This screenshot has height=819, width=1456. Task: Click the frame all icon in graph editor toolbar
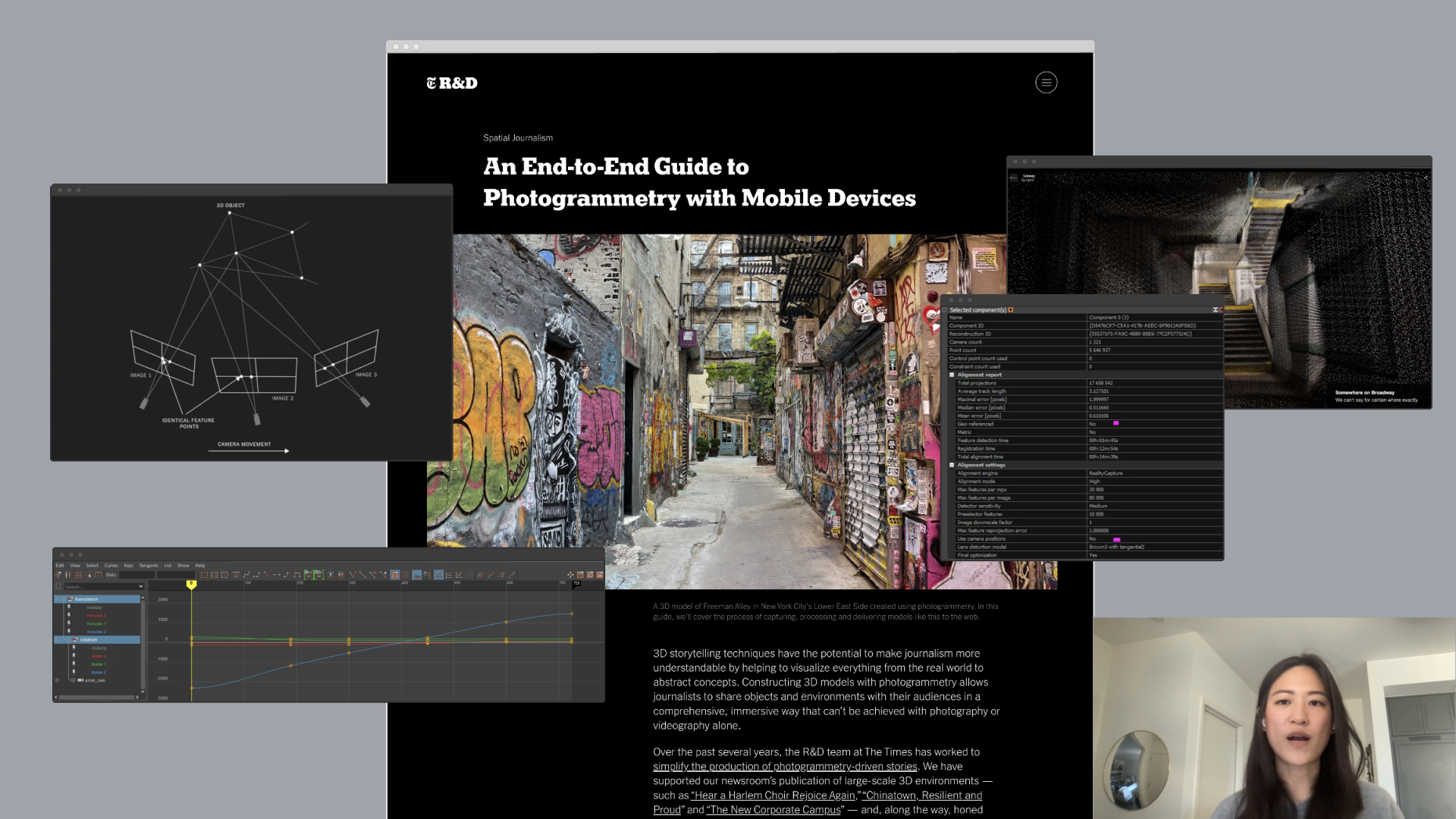pyautogui.click(x=204, y=575)
